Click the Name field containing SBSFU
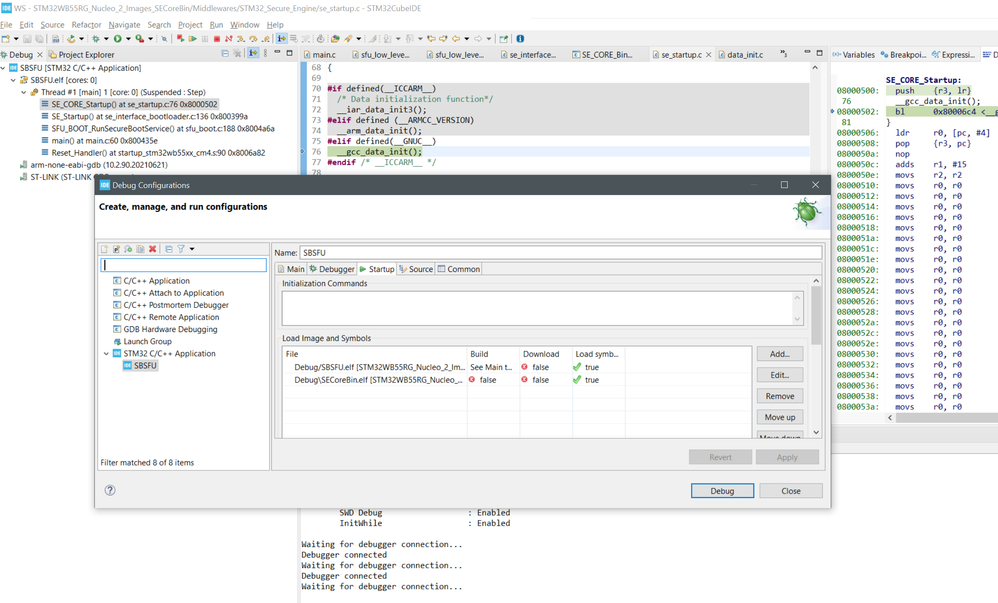This screenshot has height=603, width=998. [561, 253]
